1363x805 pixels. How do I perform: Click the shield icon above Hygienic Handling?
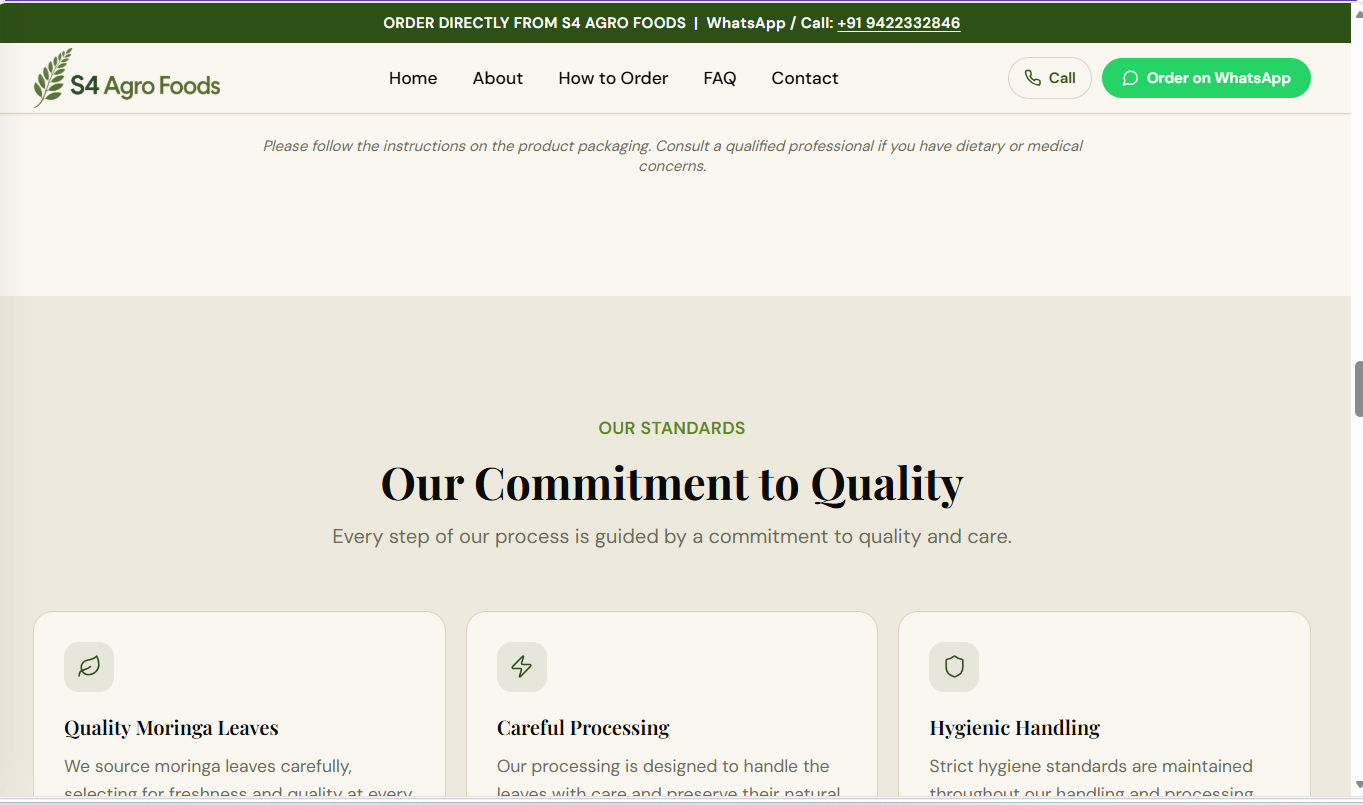954,667
